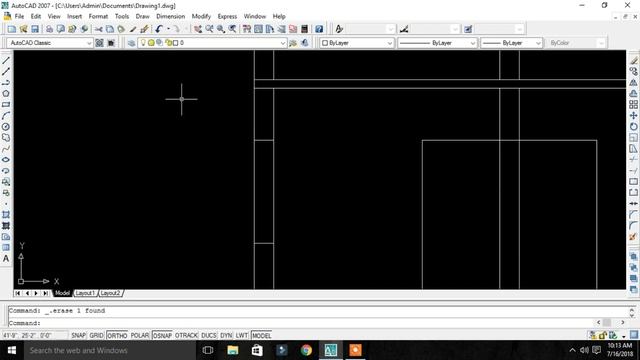Toggle OSNAP object snap
The image size is (640, 360).
tap(162, 336)
